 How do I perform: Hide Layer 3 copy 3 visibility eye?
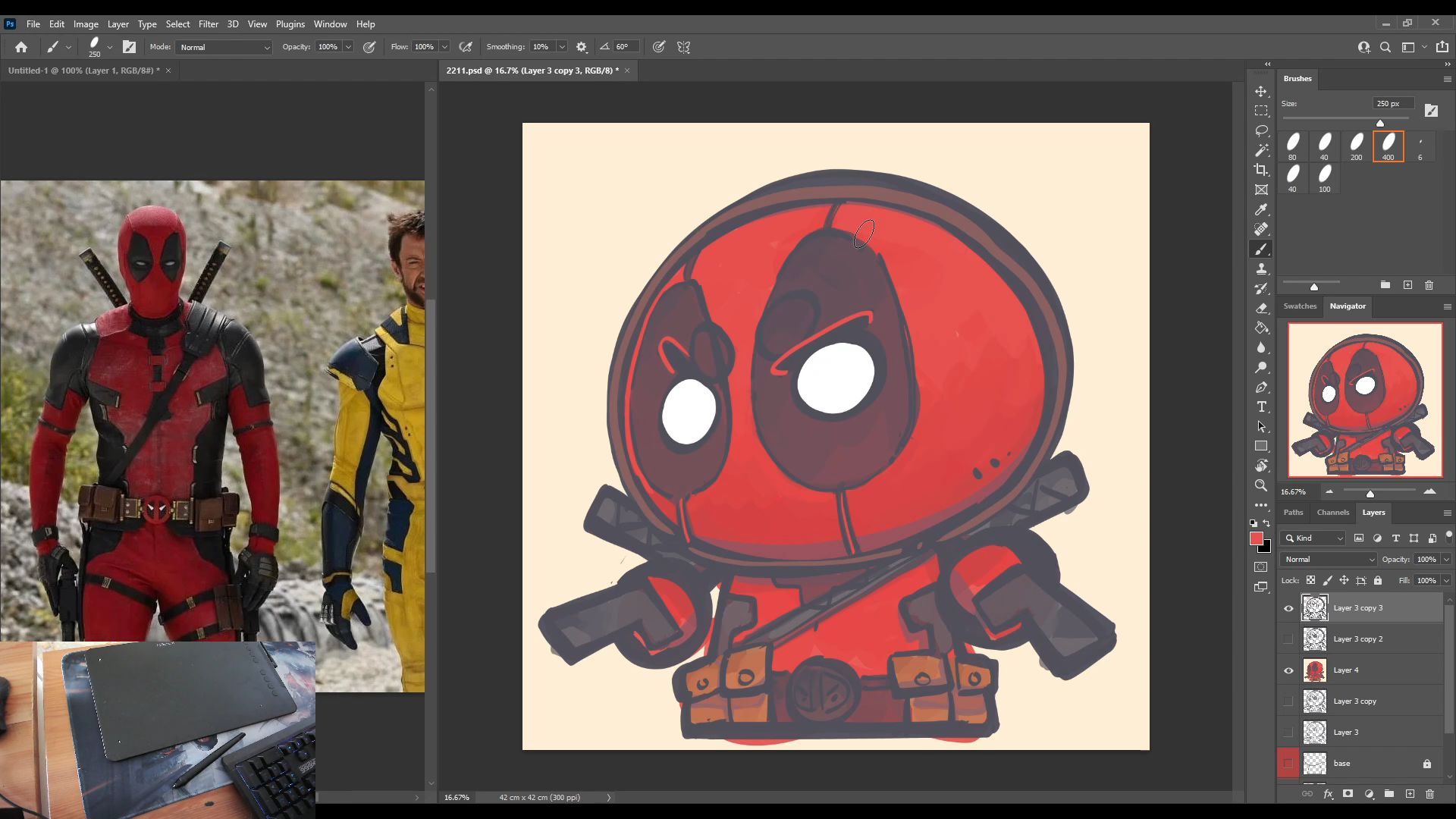pos(1288,608)
